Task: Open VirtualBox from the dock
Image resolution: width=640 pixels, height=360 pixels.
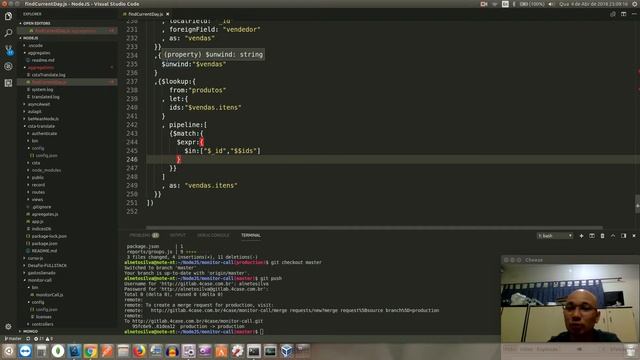Action: [287, 351]
